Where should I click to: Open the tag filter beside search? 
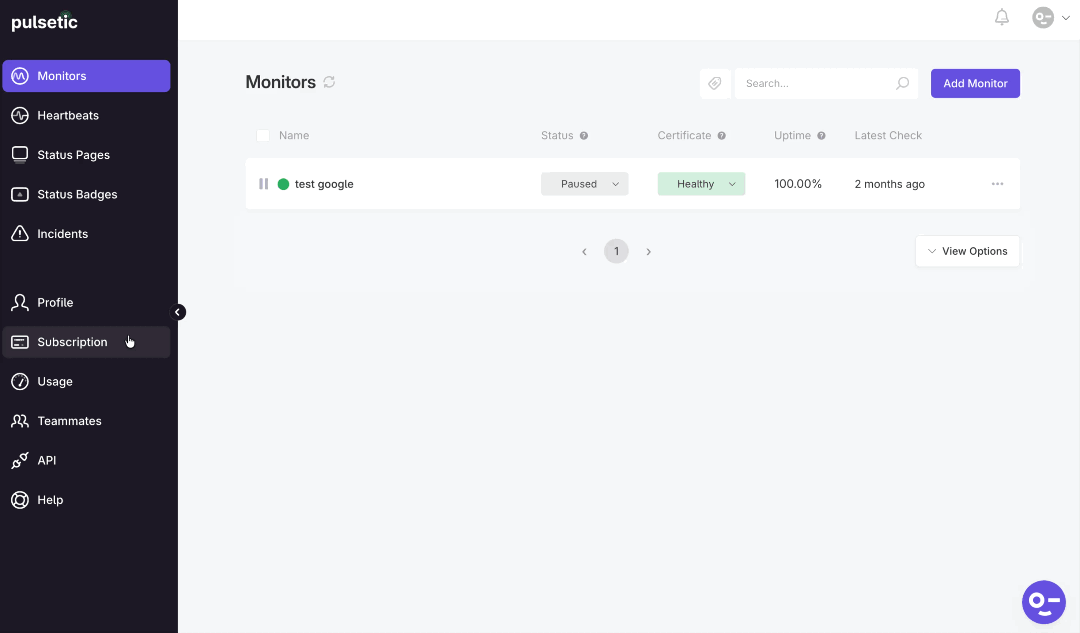point(715,83)
